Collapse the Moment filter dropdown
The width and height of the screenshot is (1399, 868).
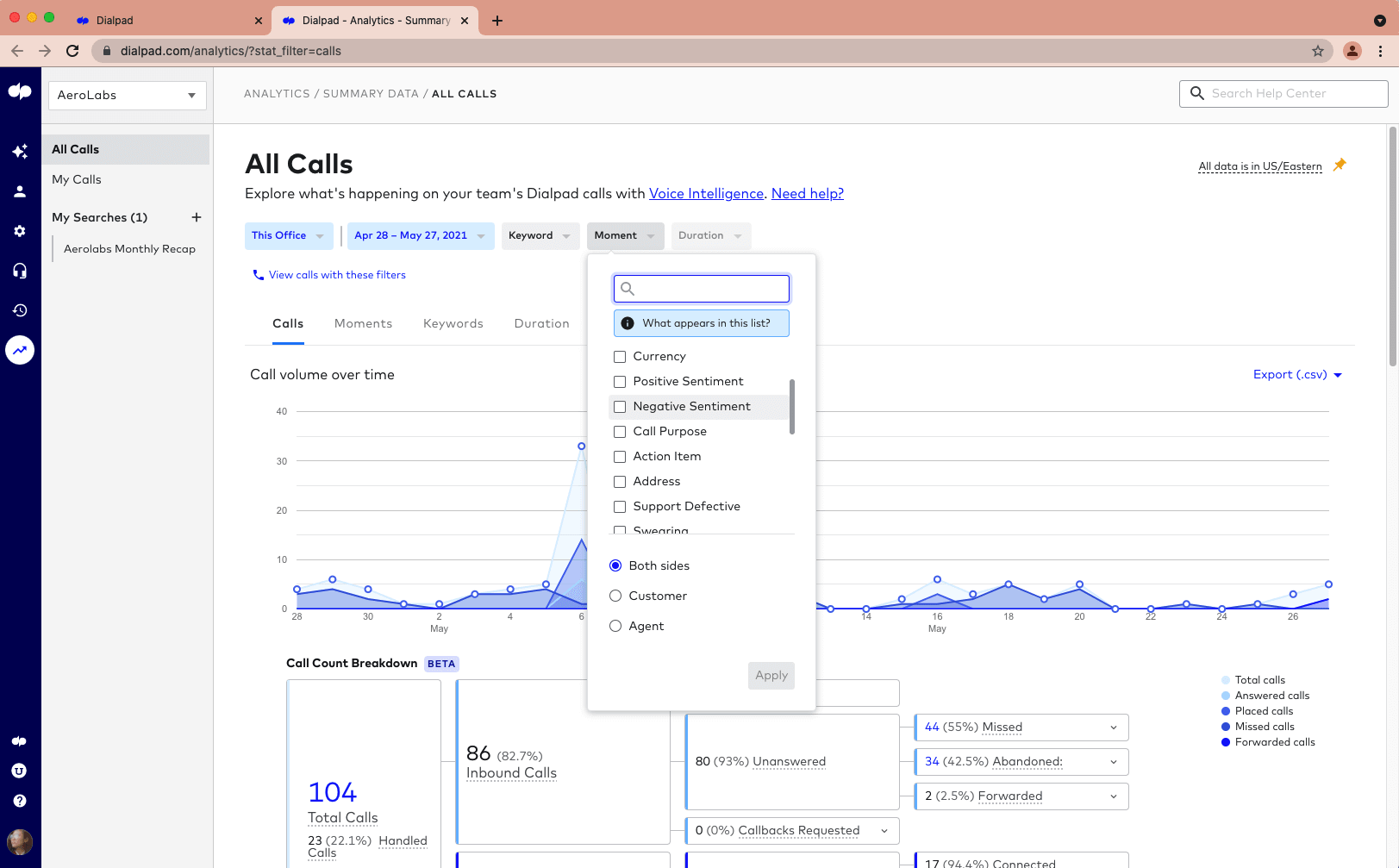click(626, 236)
